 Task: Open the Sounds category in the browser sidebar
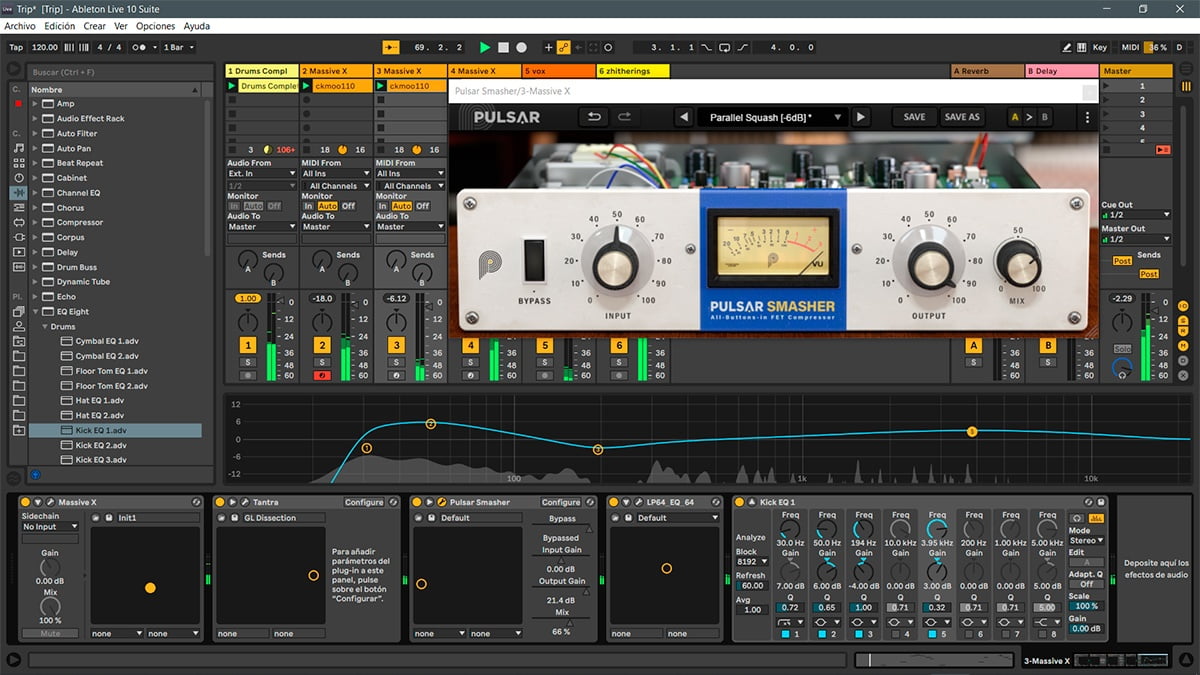tap(19, 147)
